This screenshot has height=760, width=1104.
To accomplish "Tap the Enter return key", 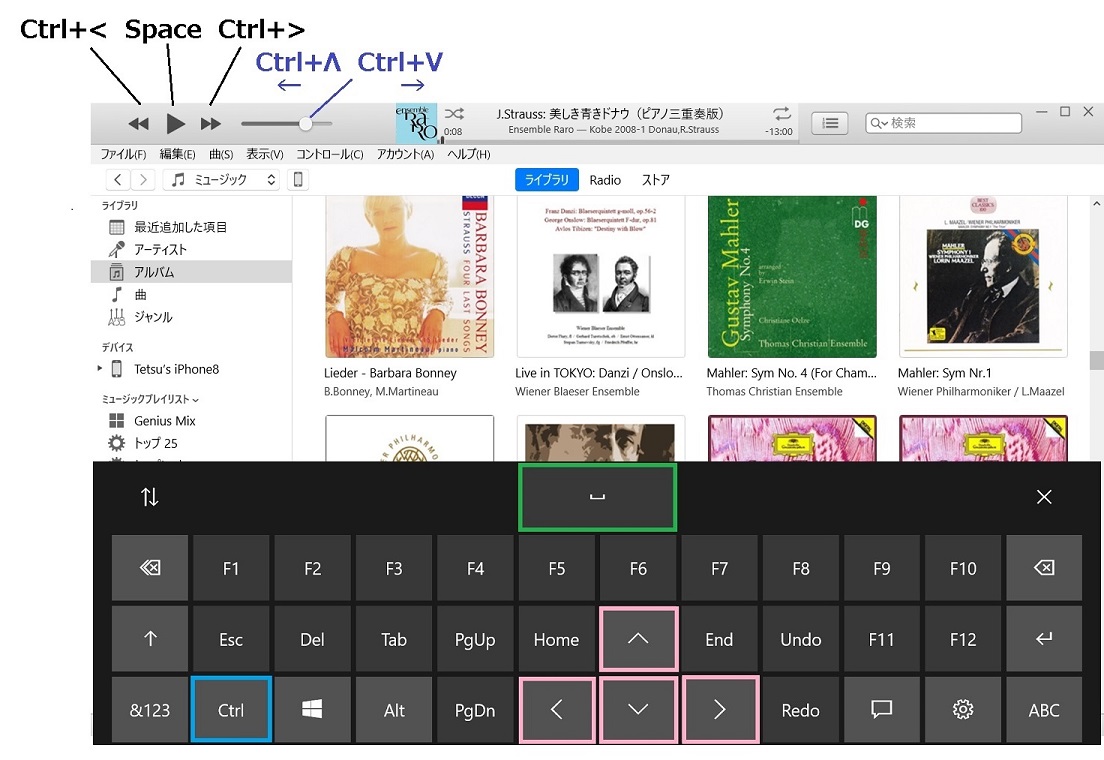I will coord(1044,639).
